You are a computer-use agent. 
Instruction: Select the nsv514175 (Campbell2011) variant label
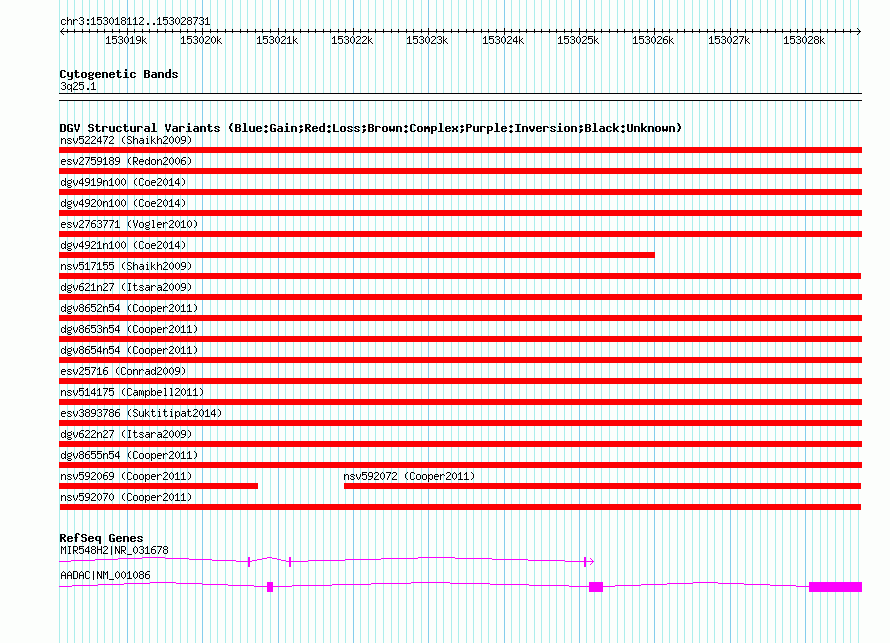pos(132,392)
